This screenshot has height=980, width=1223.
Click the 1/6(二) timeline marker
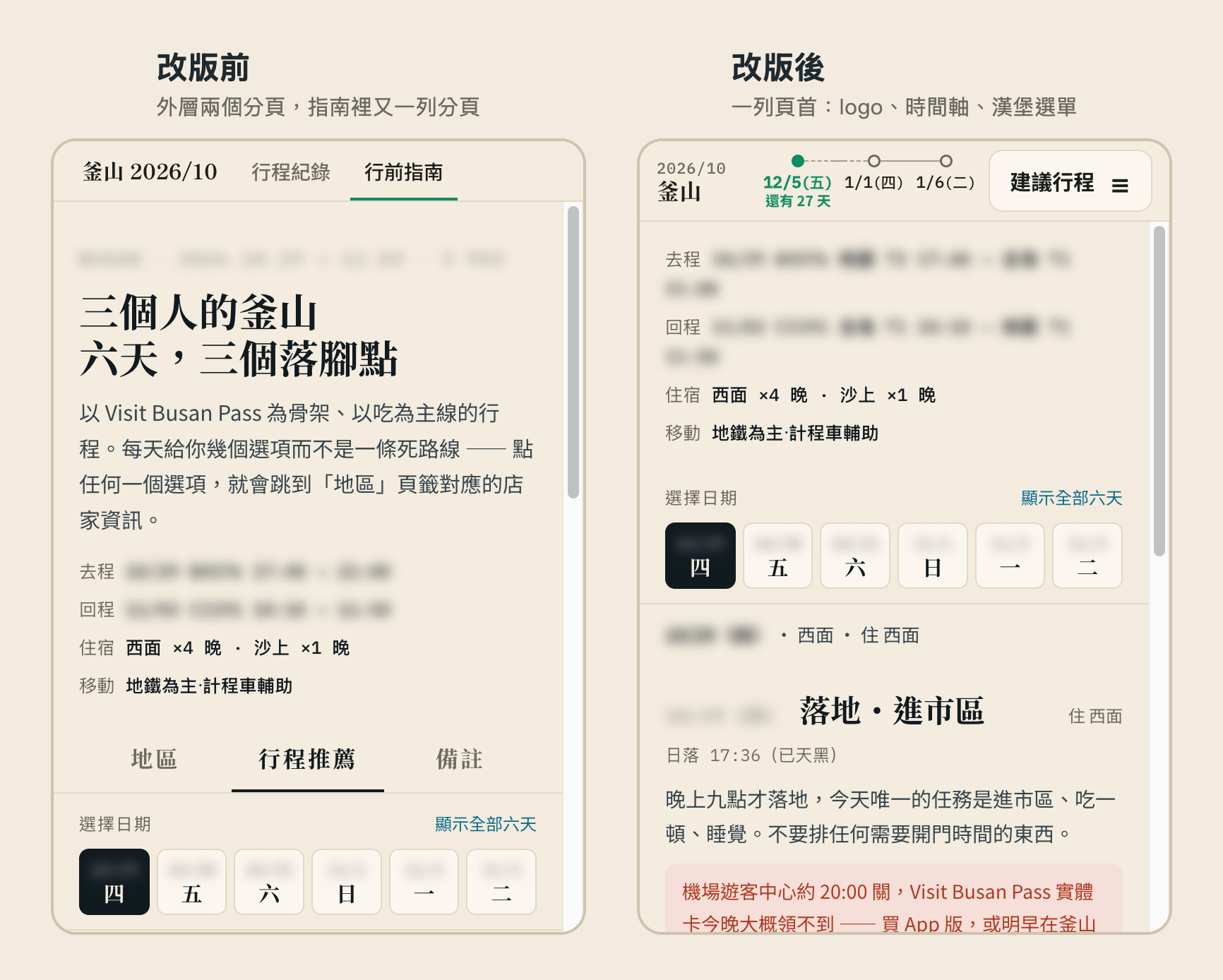pyautogui.click(x=946, y=160)
